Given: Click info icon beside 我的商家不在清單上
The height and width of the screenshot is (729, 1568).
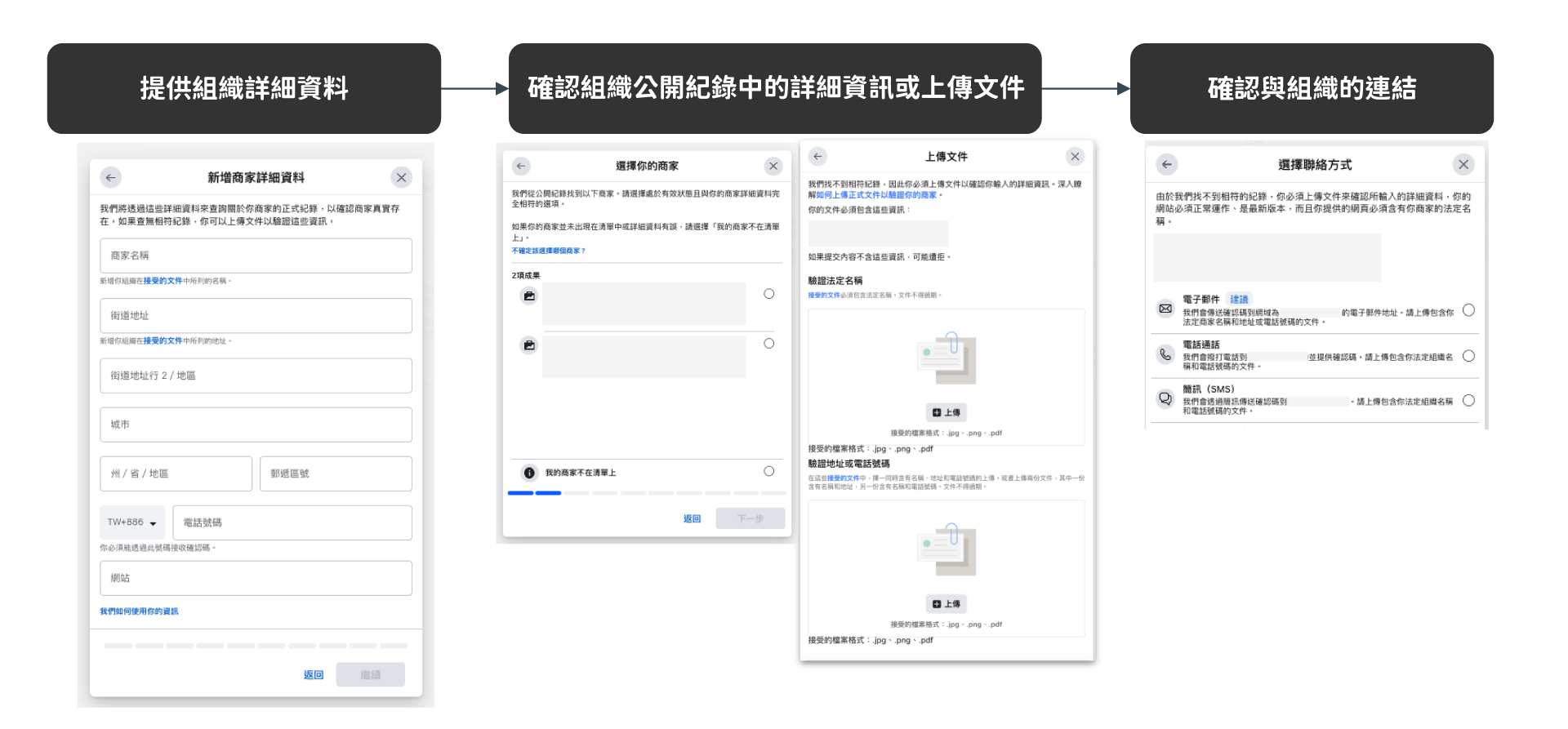Looking at the screenshot, I should click(x=529, y=473).
